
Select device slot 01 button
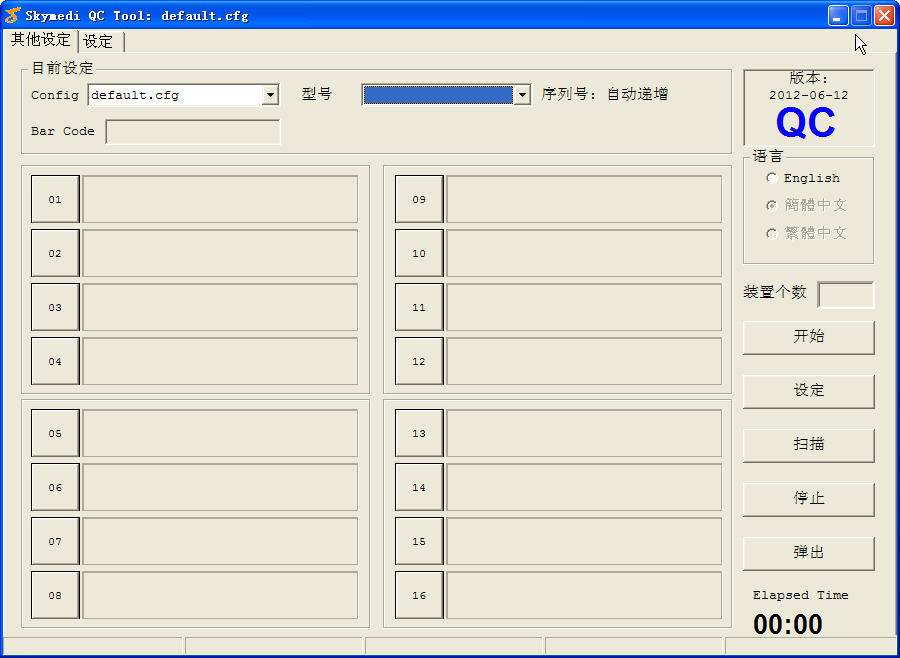click(x=55, y=199)
